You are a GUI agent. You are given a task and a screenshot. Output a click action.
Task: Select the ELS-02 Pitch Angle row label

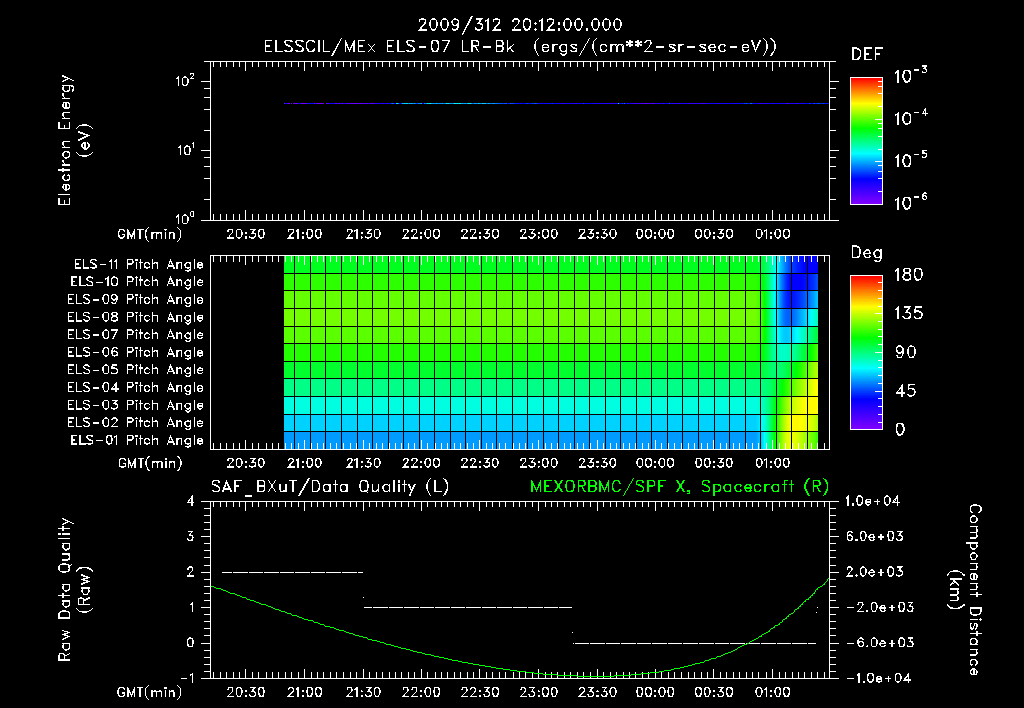click(136, 423)
